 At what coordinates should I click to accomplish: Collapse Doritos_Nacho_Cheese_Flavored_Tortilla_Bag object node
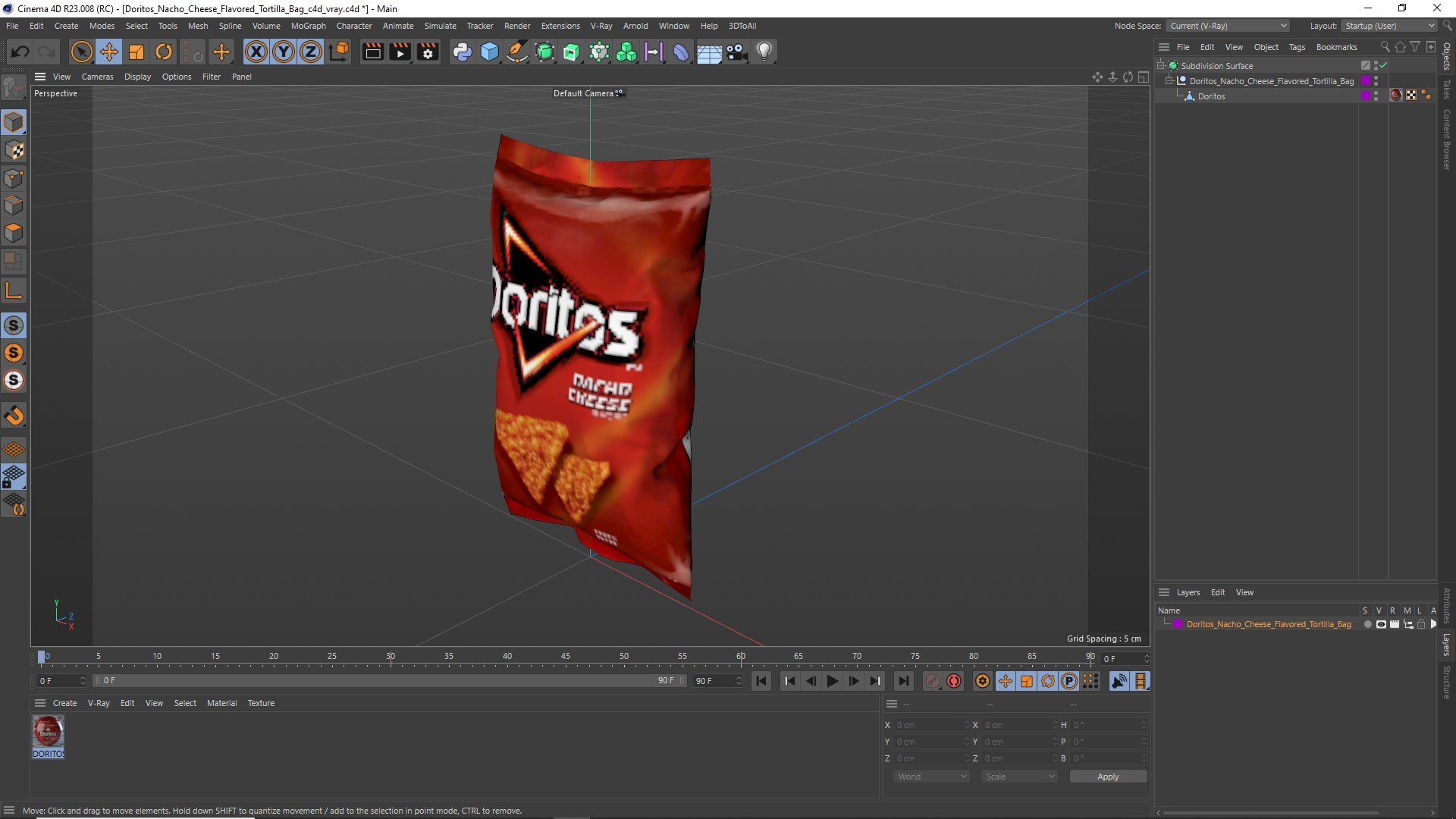click(1169, 80)
